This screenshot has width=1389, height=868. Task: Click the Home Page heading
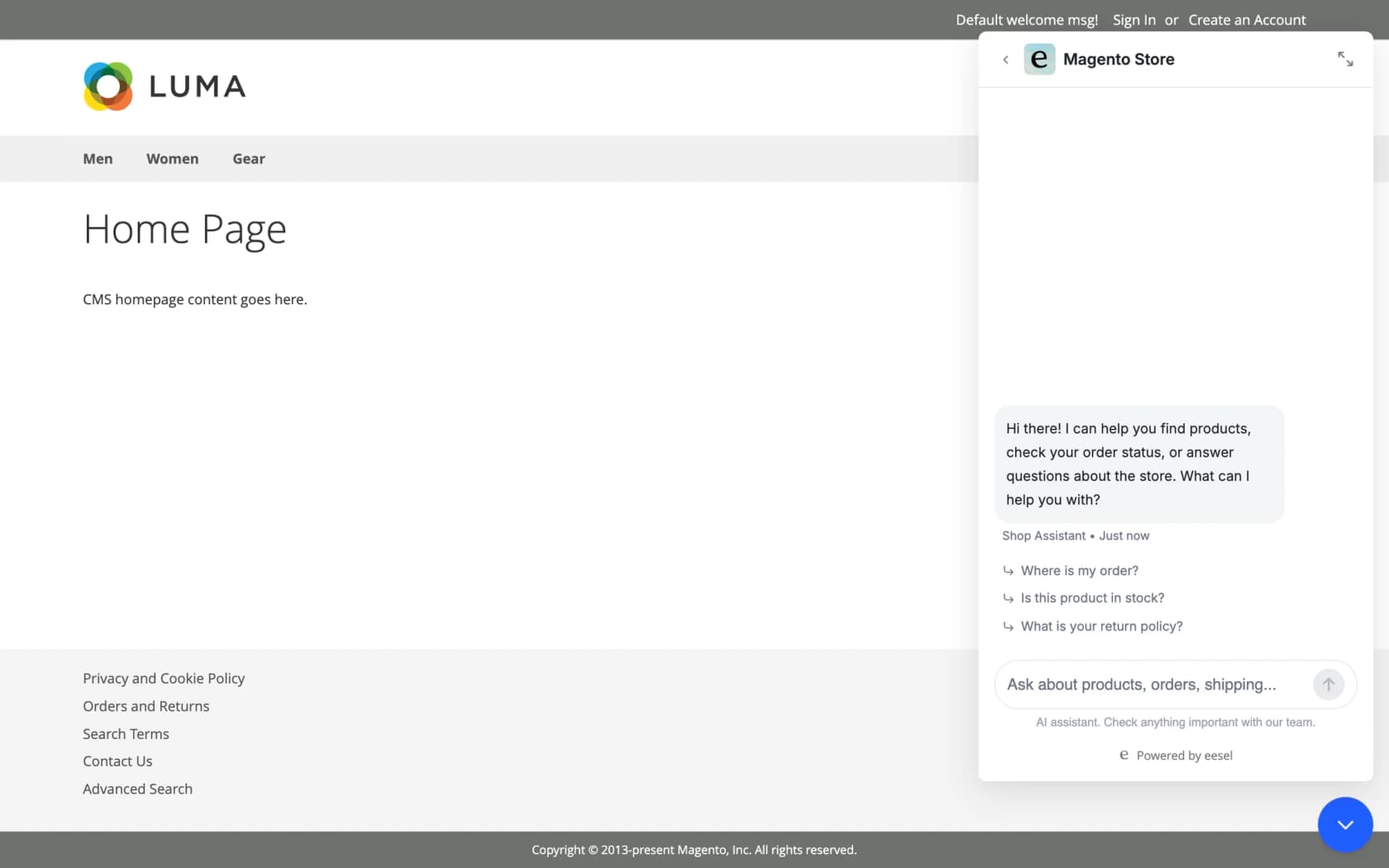click(184, 229)
